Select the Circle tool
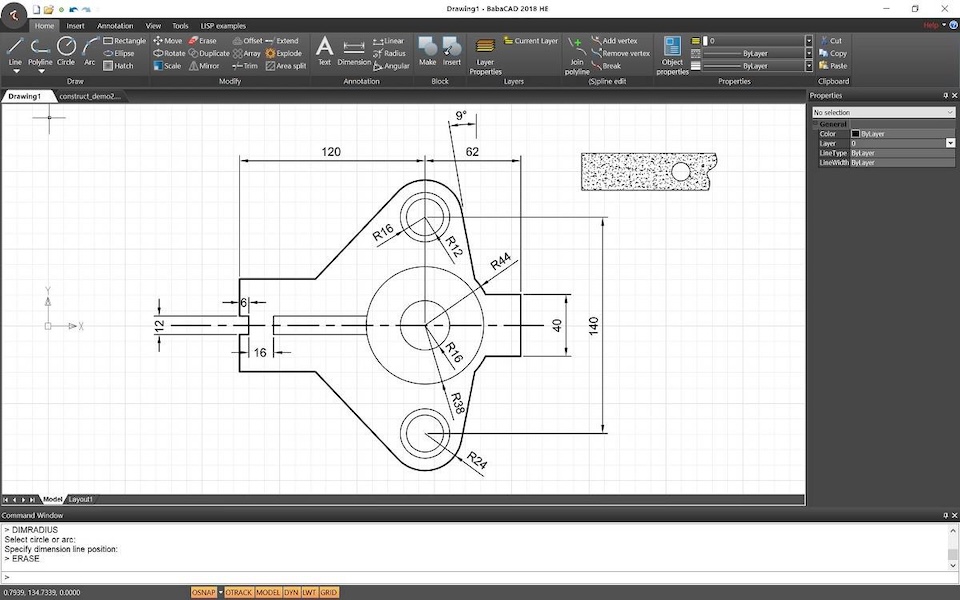Viewport: 960px width, 600px height. point(65,47)
